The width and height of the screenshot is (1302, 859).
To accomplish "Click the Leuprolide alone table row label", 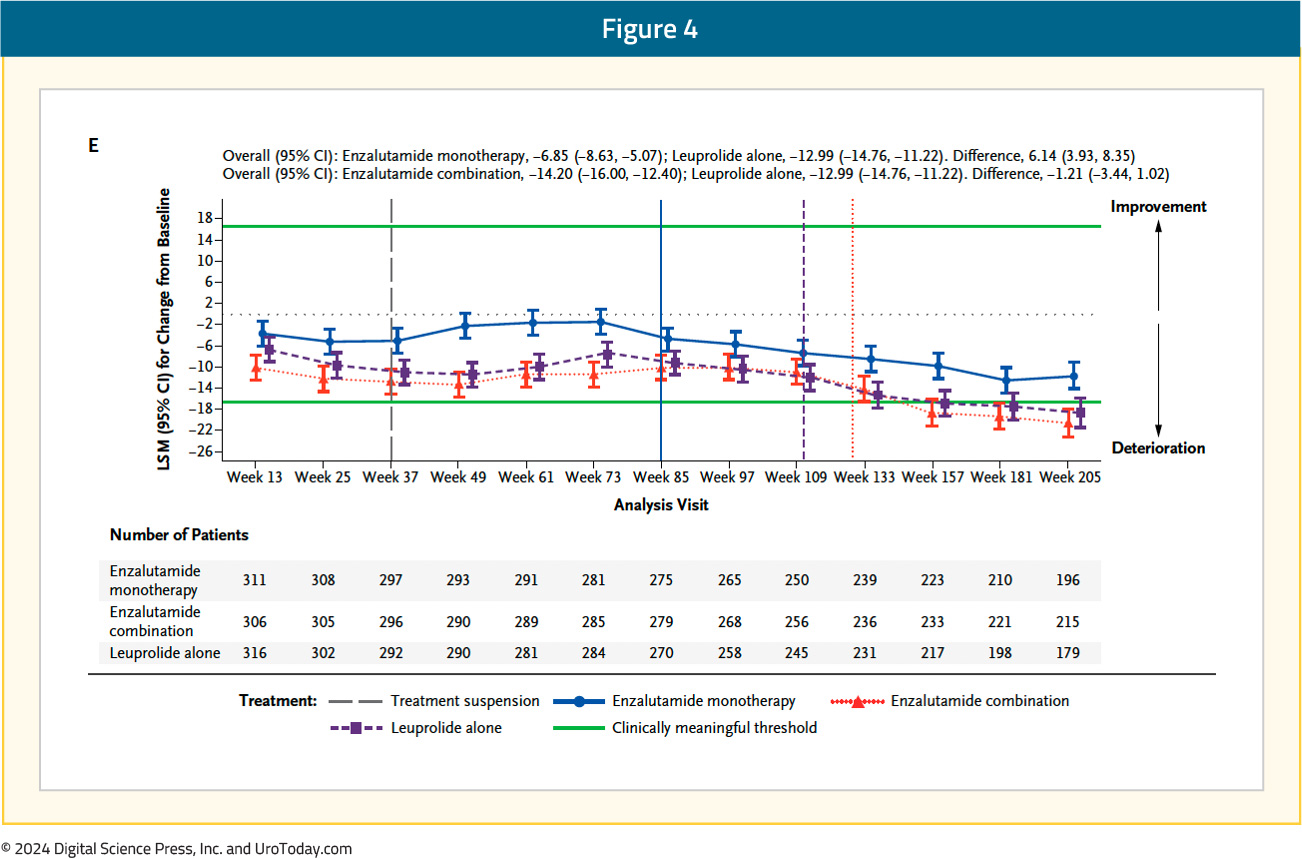I will (164, 653).
